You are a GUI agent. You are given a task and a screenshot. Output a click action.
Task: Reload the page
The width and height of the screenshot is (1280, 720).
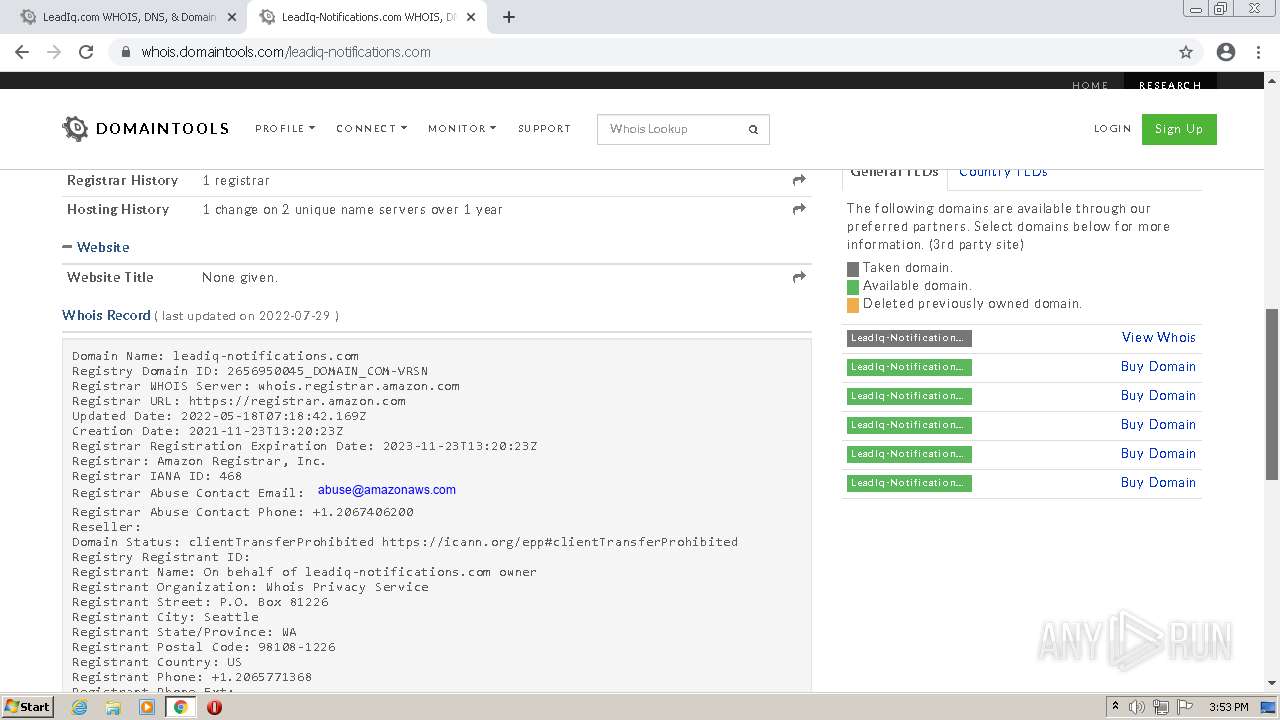tap(86, 52)
